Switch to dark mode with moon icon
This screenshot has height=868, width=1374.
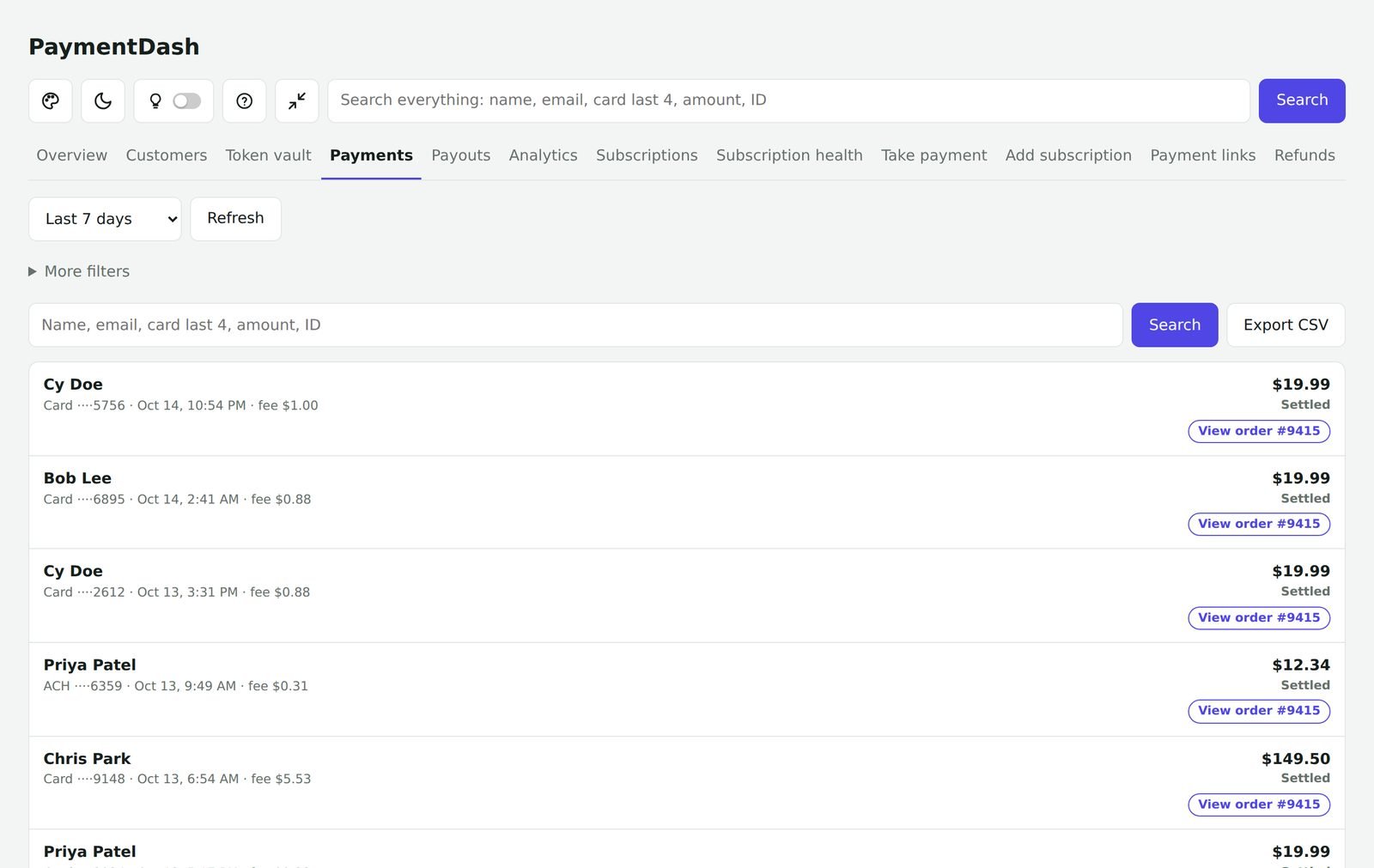click(x=103, y=101)
